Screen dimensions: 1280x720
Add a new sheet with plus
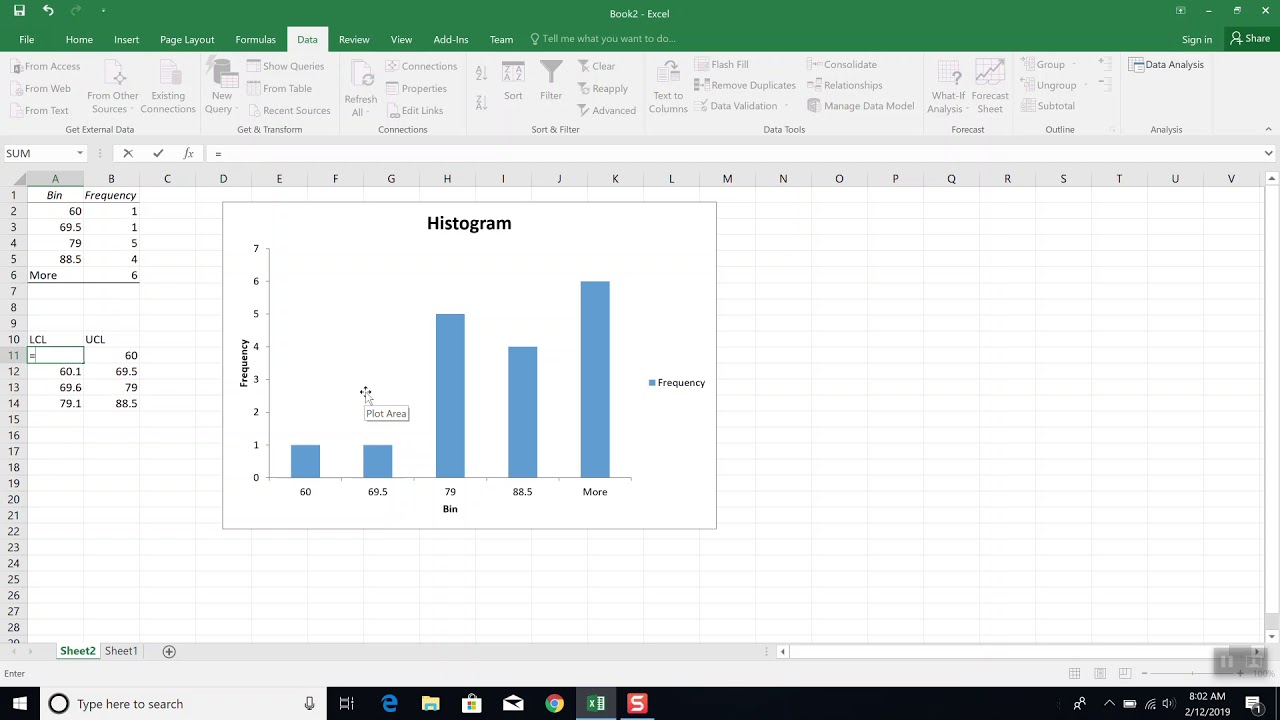(x=169, y=651)
